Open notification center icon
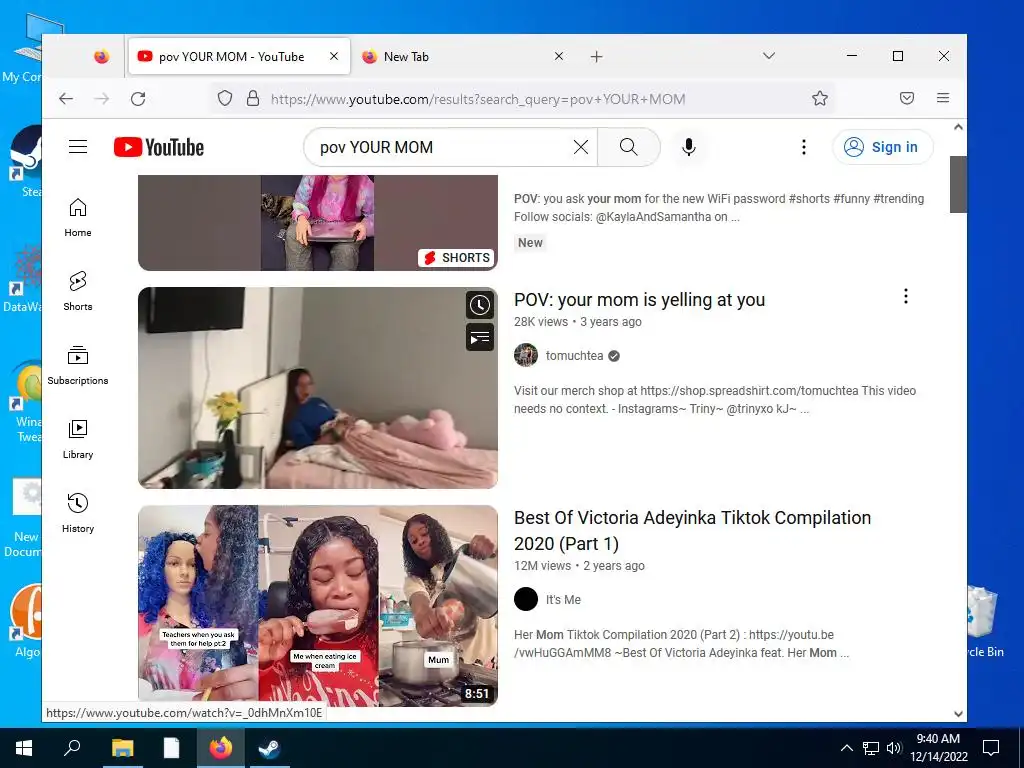This screenshot has width=1024, height=768. (991, 748)
